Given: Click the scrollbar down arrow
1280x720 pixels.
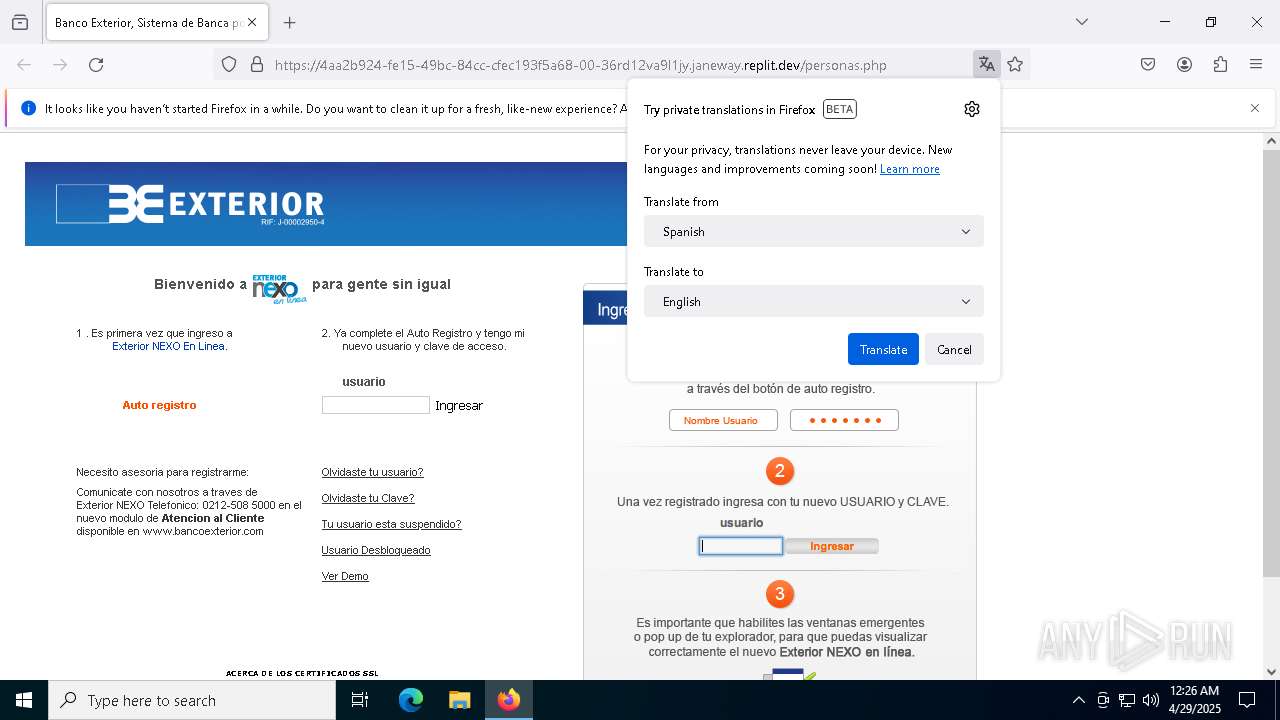Looking at the screenshot, I should tap(1271, 672).
